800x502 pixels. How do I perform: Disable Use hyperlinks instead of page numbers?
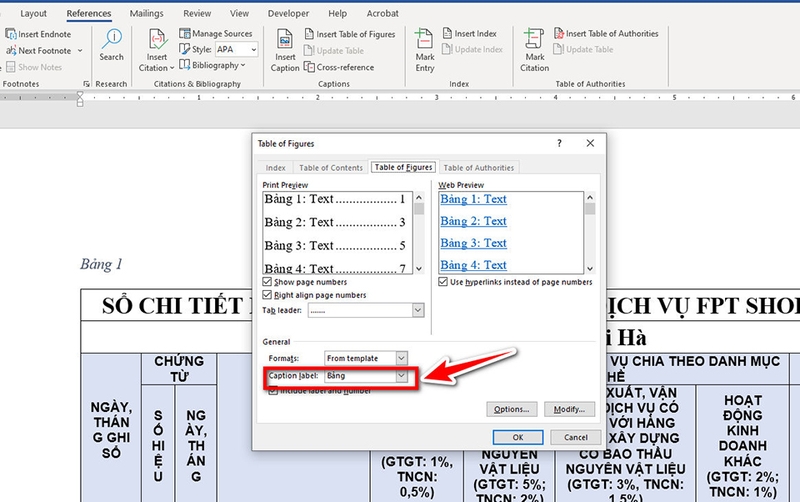pyautogui.click(x=443, y=283)
